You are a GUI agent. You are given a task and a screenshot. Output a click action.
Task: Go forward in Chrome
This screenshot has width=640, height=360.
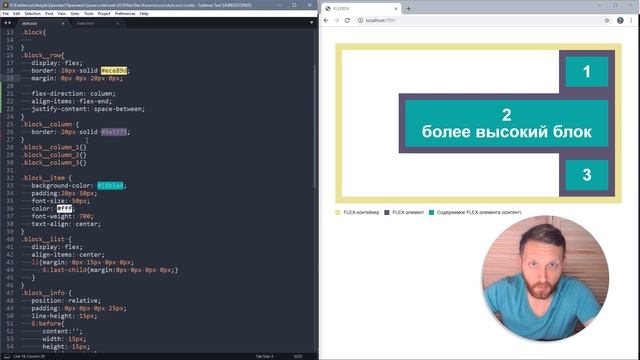click(x=337, y=20)
